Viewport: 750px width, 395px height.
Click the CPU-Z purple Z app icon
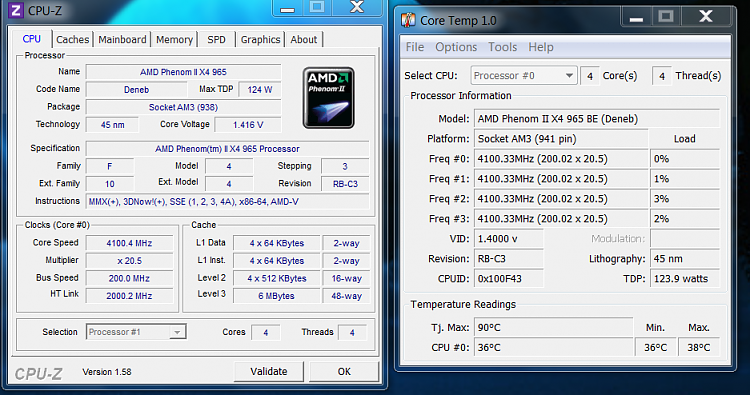16,10
